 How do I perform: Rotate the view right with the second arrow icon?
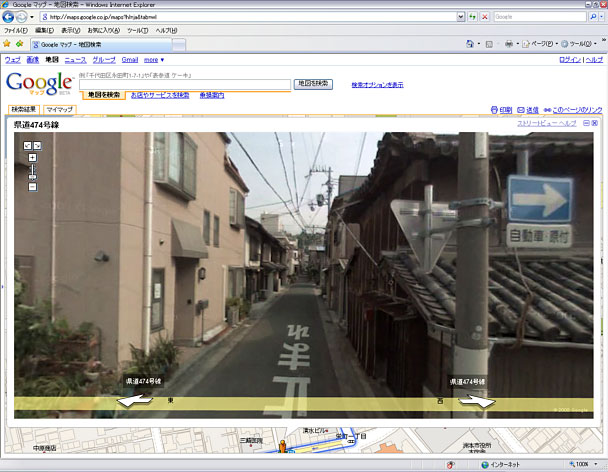coord(37,145)
